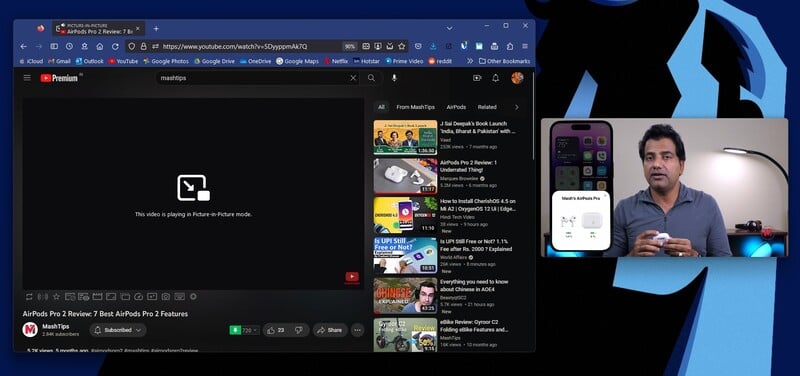Open J Sai Deepak's Book Launch thumbnail
The height and width of the screenshot is (376, 800).
point(405,137)
